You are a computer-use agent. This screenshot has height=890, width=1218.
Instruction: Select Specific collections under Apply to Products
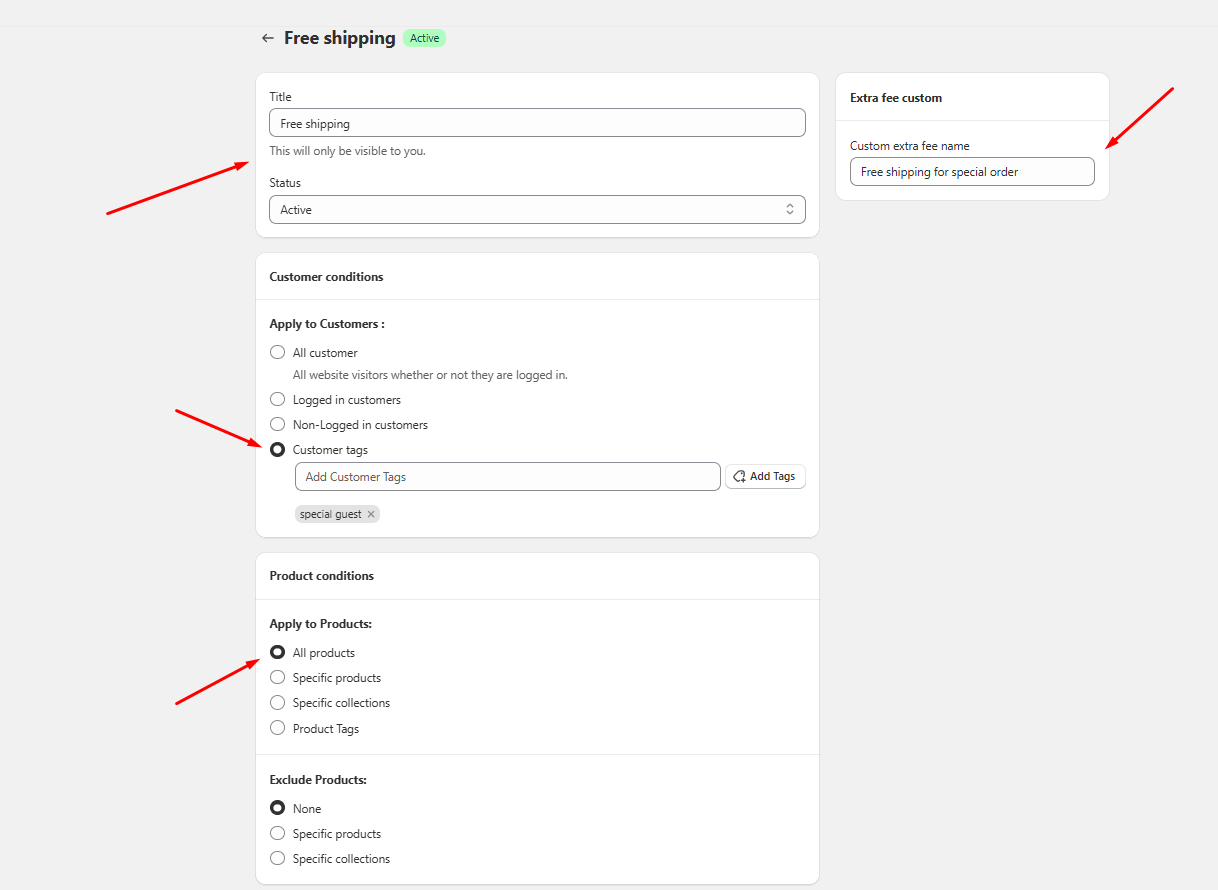click(278, 703)
